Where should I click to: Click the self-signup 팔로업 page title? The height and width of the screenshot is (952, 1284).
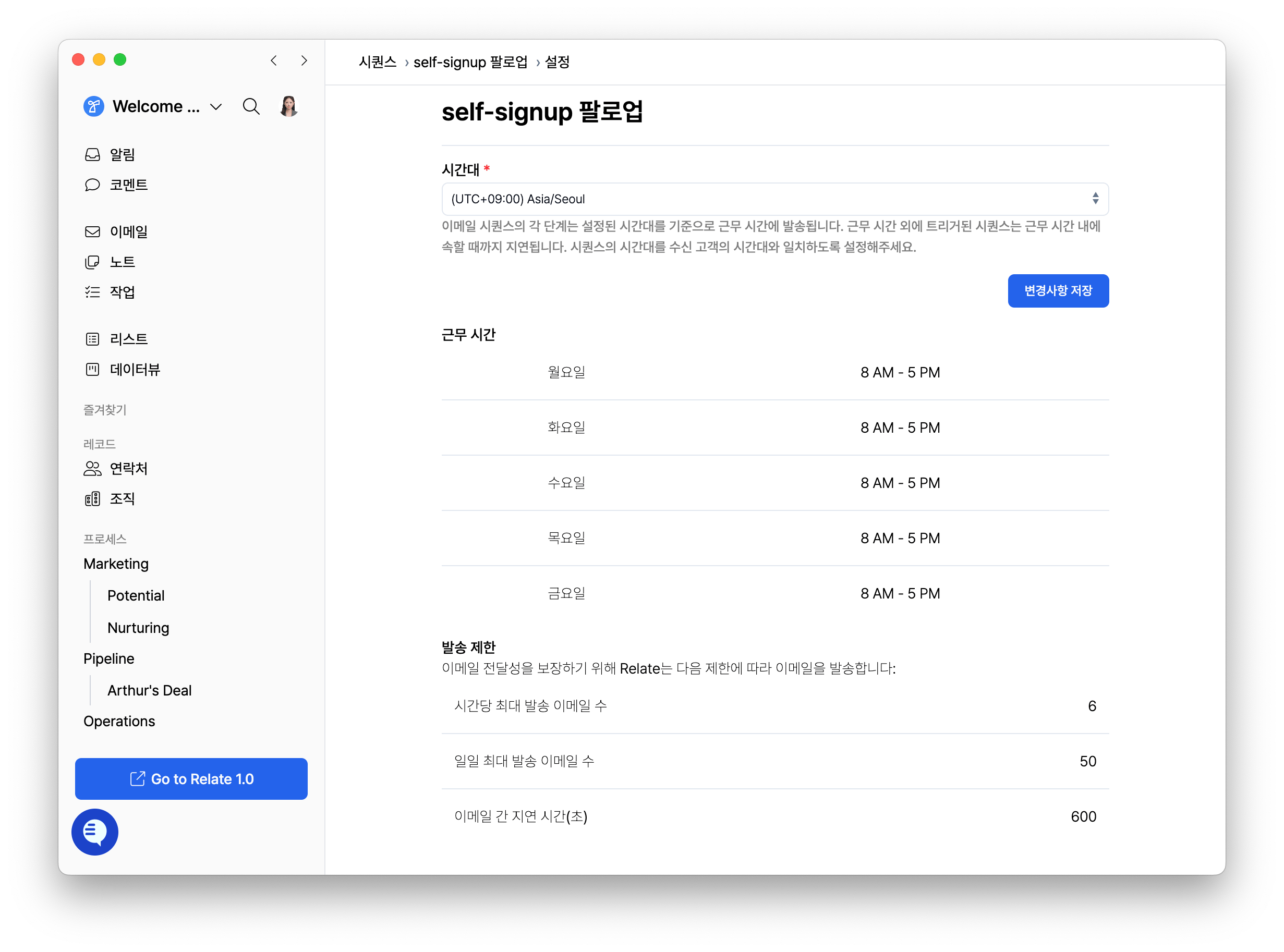tap(542, 112)
